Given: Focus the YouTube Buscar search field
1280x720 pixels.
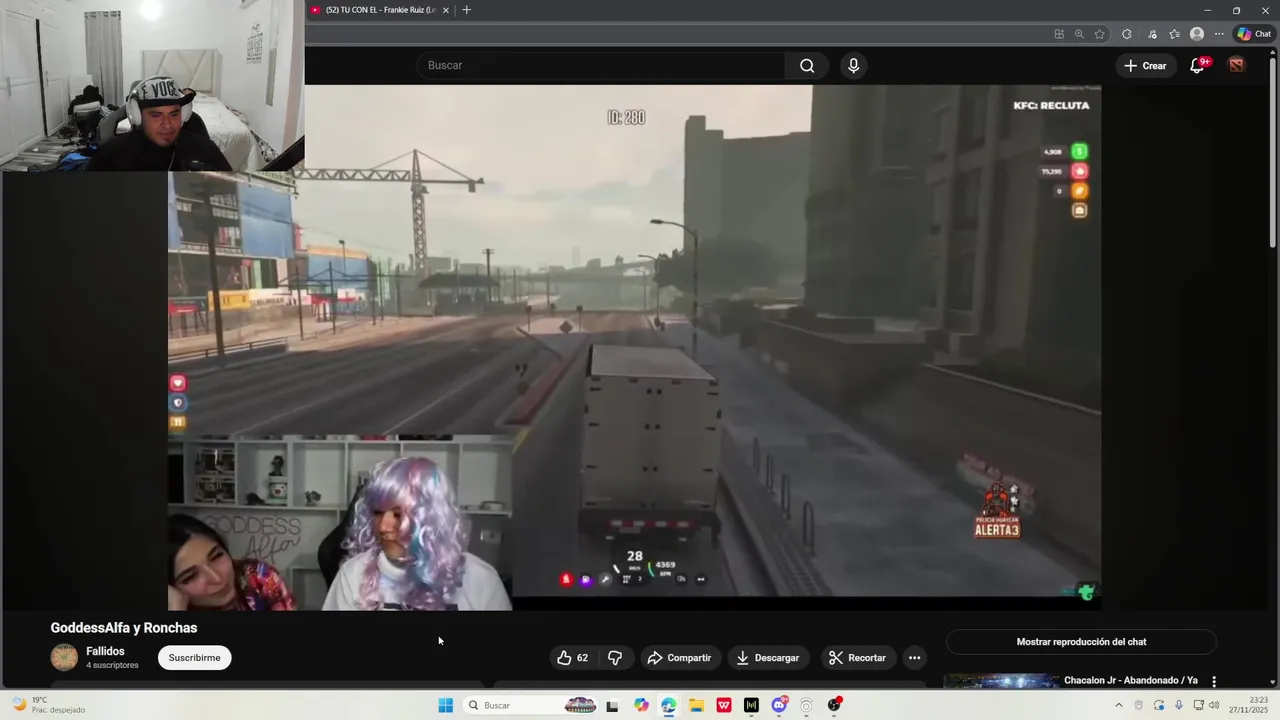Looking at the screenshot, I should pyautogui.click(x=601, y=66).
